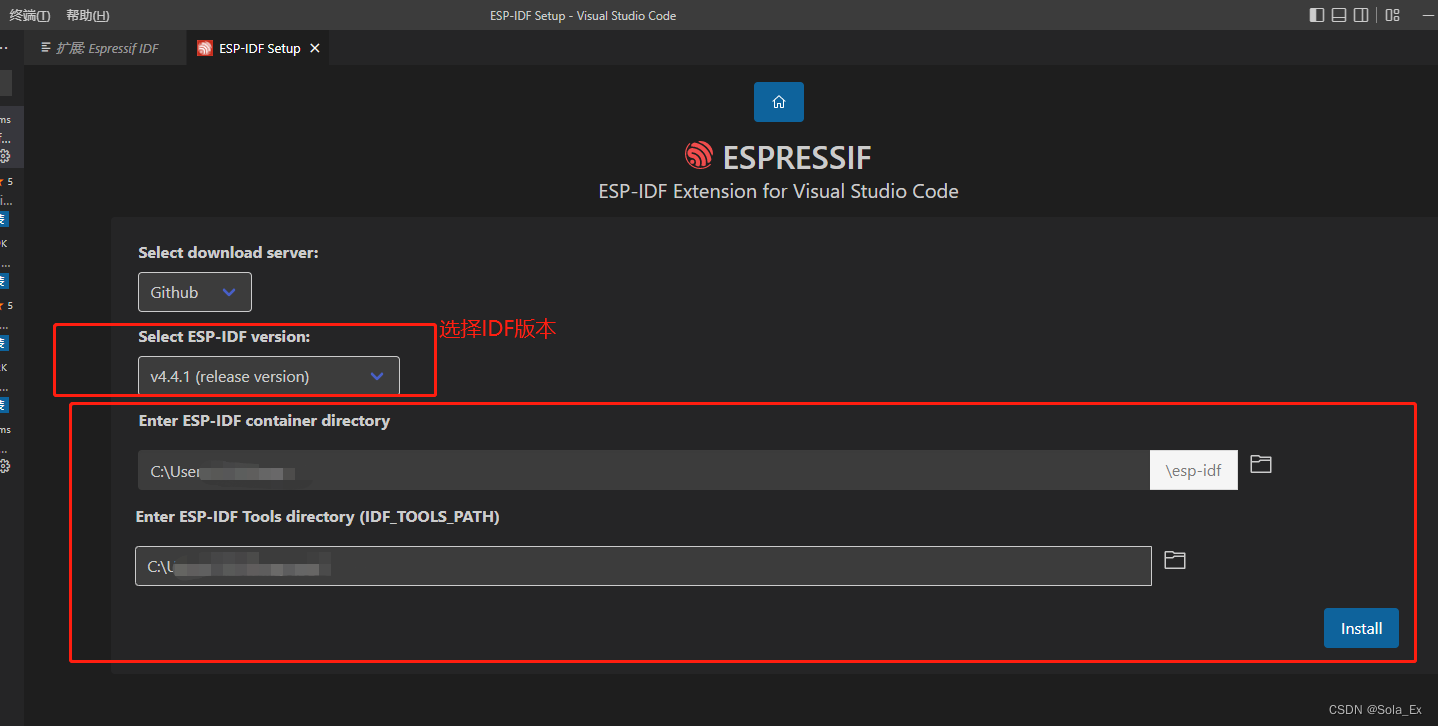The image size is (1438, 726).
Task: Expand the ESP-IDF version dropdown v4.4.1
Action: [x=269, y=376]
